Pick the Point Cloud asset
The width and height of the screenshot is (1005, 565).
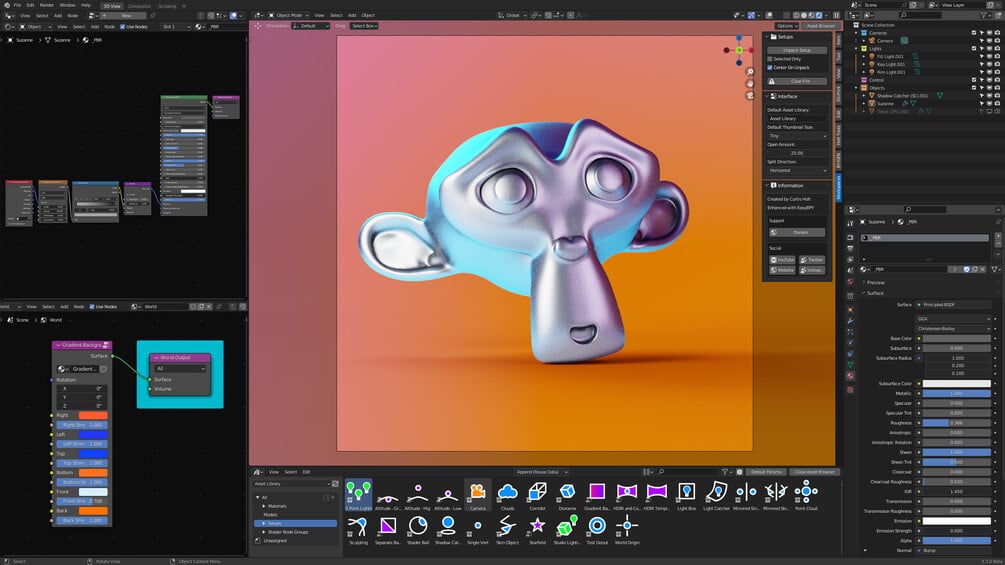806,494
